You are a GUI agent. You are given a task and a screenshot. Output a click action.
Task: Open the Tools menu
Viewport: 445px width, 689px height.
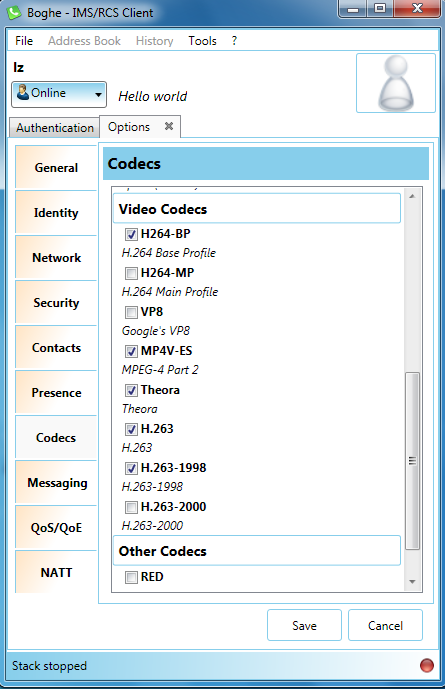tap(203, 41)
